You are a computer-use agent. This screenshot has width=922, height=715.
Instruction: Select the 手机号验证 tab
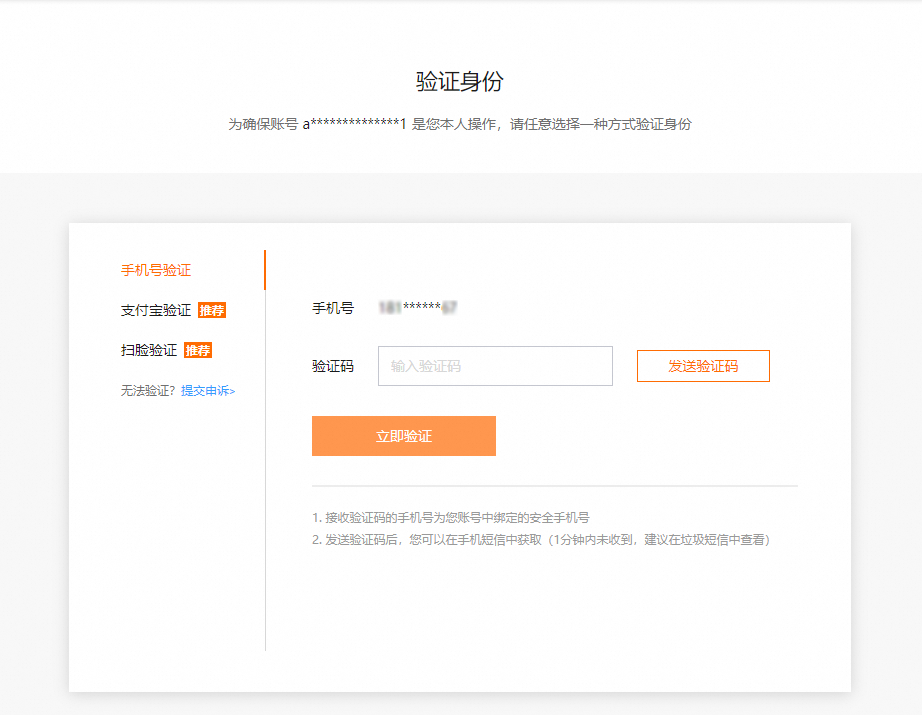coord(156,270)
